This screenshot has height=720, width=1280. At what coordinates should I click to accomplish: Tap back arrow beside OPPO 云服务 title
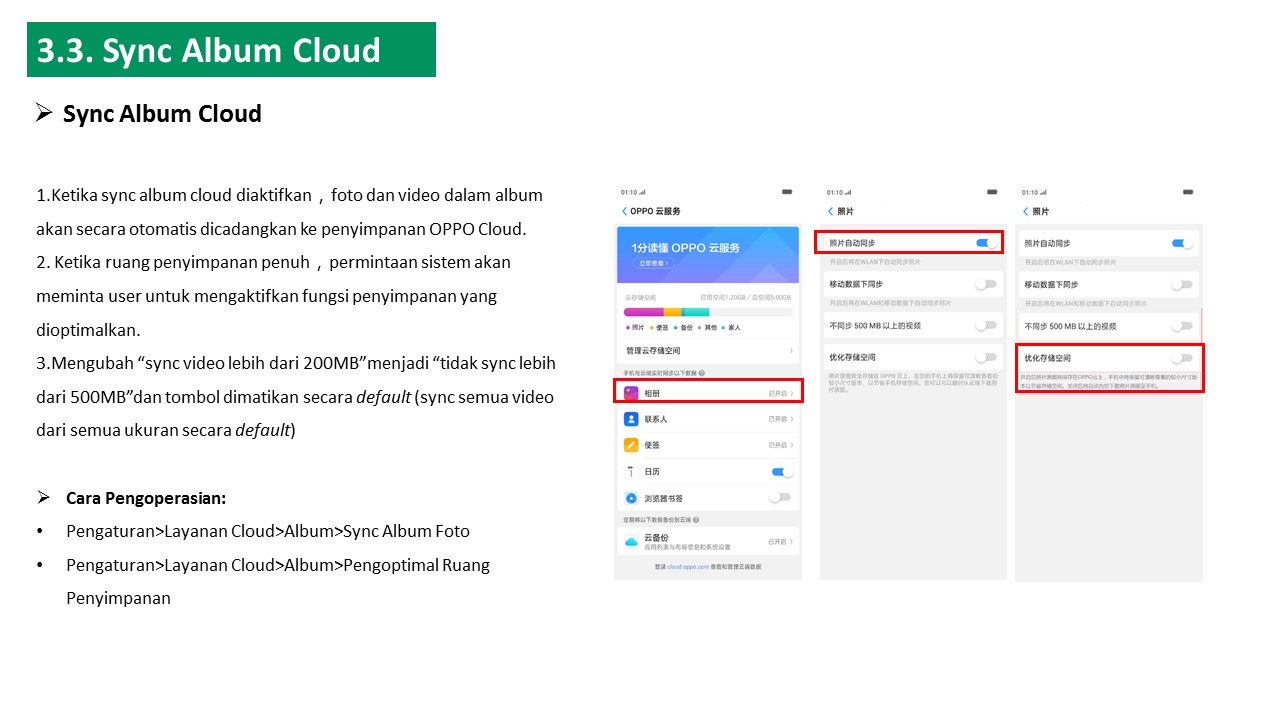tap(625, 211)
